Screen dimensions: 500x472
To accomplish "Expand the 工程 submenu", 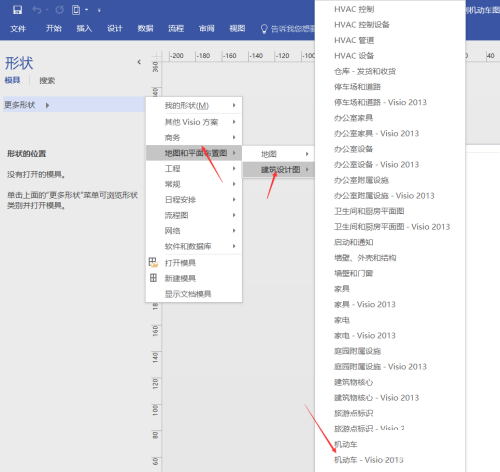I will [194, 168].
